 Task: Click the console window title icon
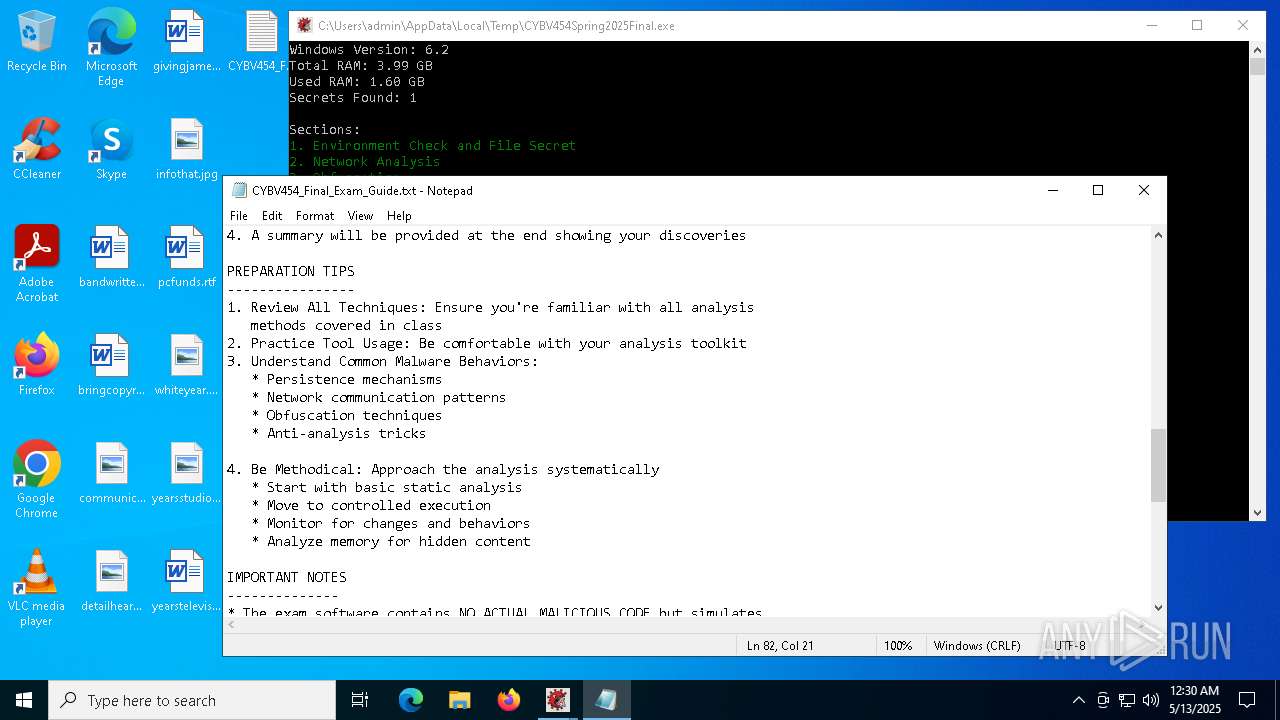click(x=304, y=25)
